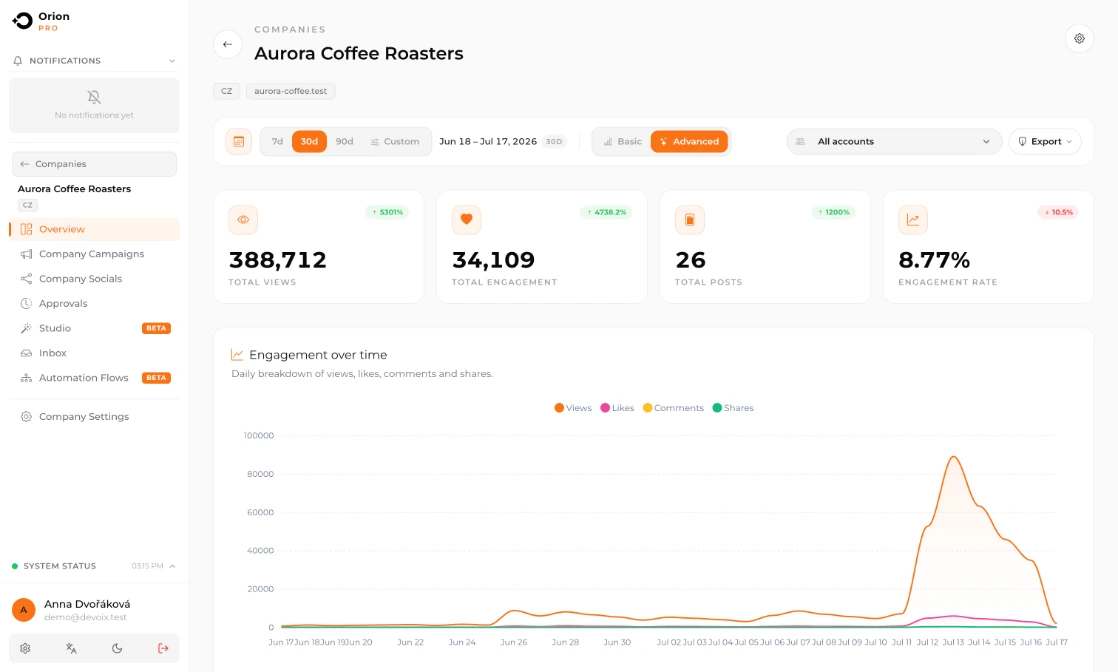1118x672 pixels.
Task: Toggle the Shares series in chart legend
Action: [733, 408]
